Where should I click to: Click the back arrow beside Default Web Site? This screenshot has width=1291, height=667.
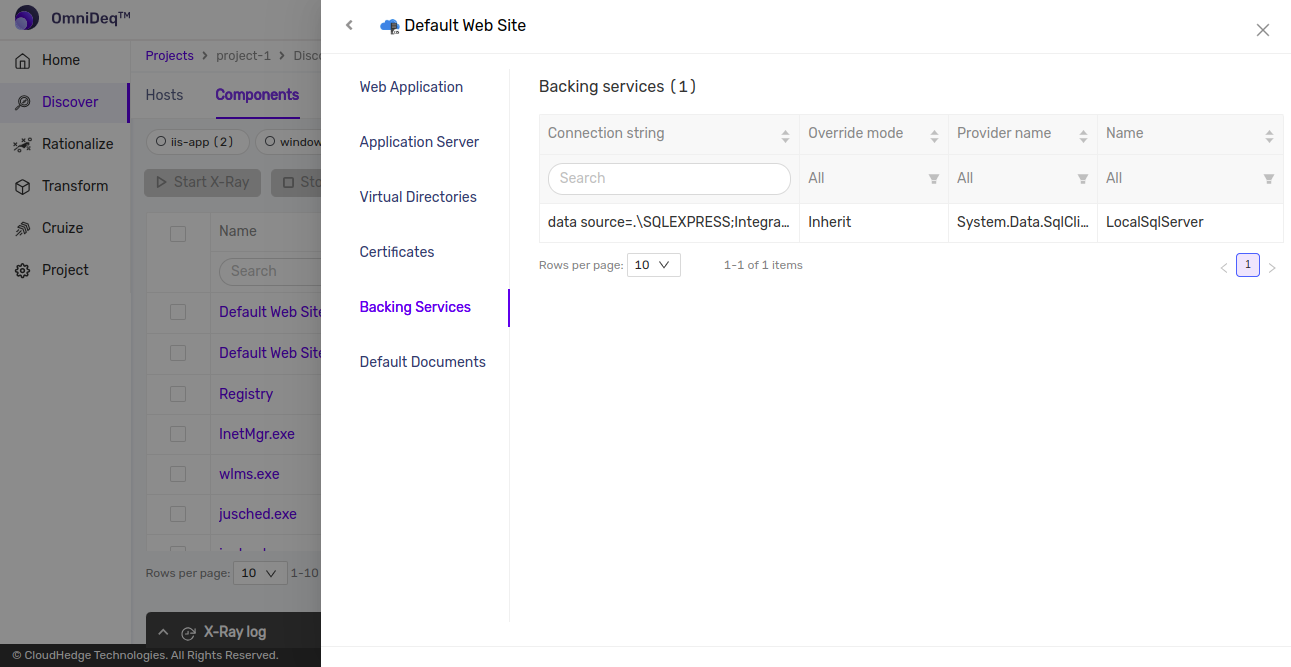349,25
